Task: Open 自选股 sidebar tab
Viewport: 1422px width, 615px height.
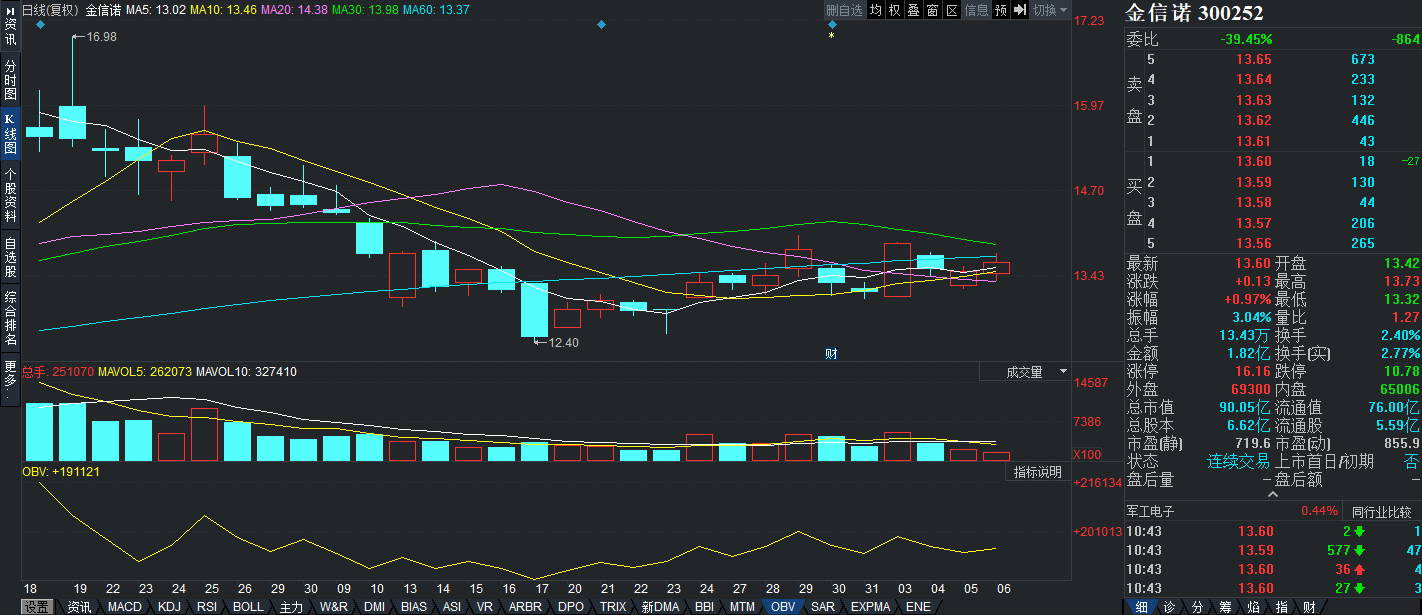Action: tap(10, 257)
